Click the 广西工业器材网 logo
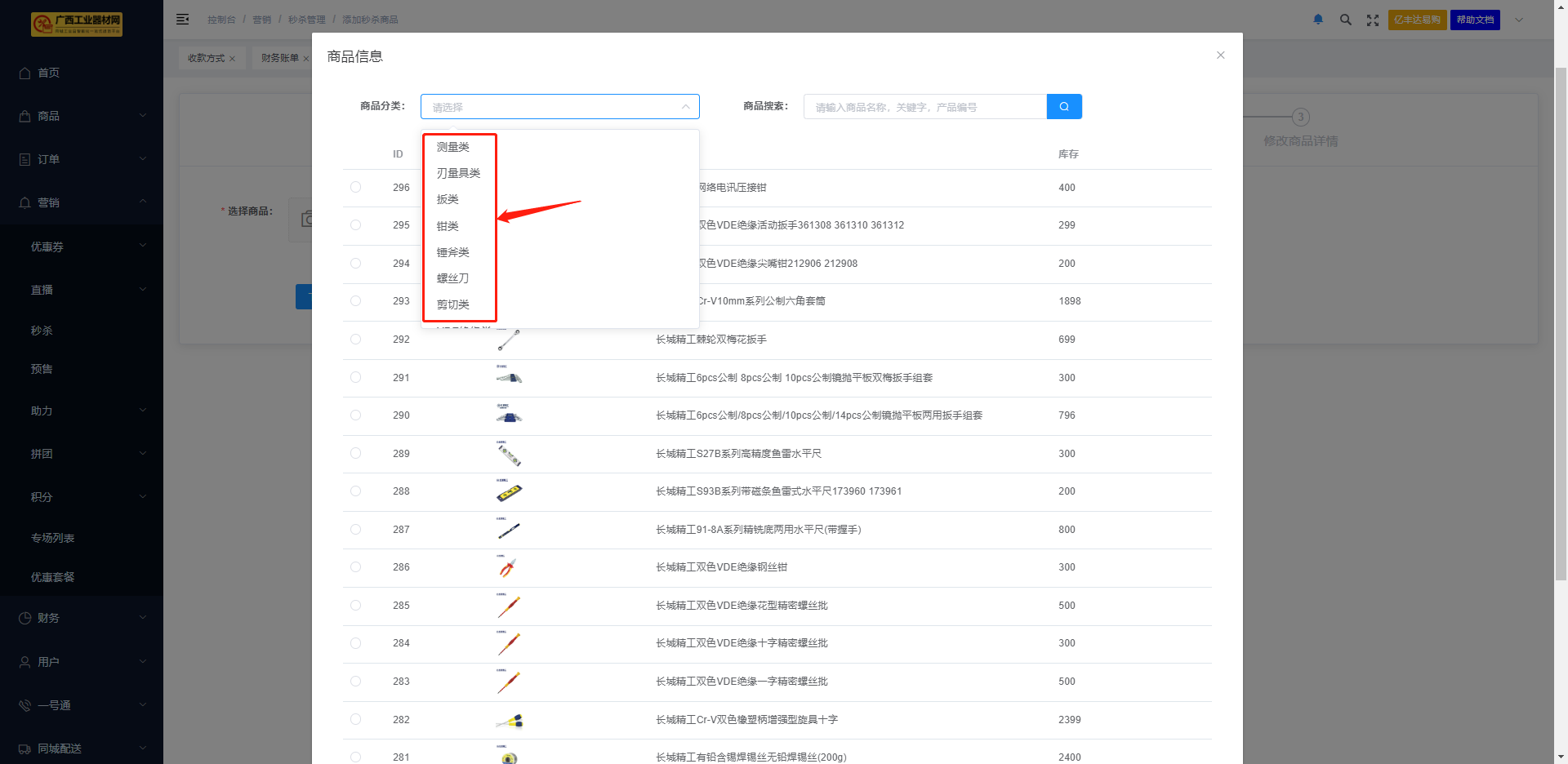This screenshot has height=764, width=1568. pos(77,24)
